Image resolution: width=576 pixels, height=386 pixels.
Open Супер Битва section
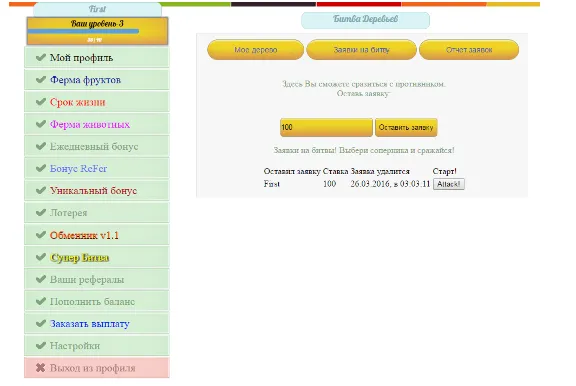point(97,257)
